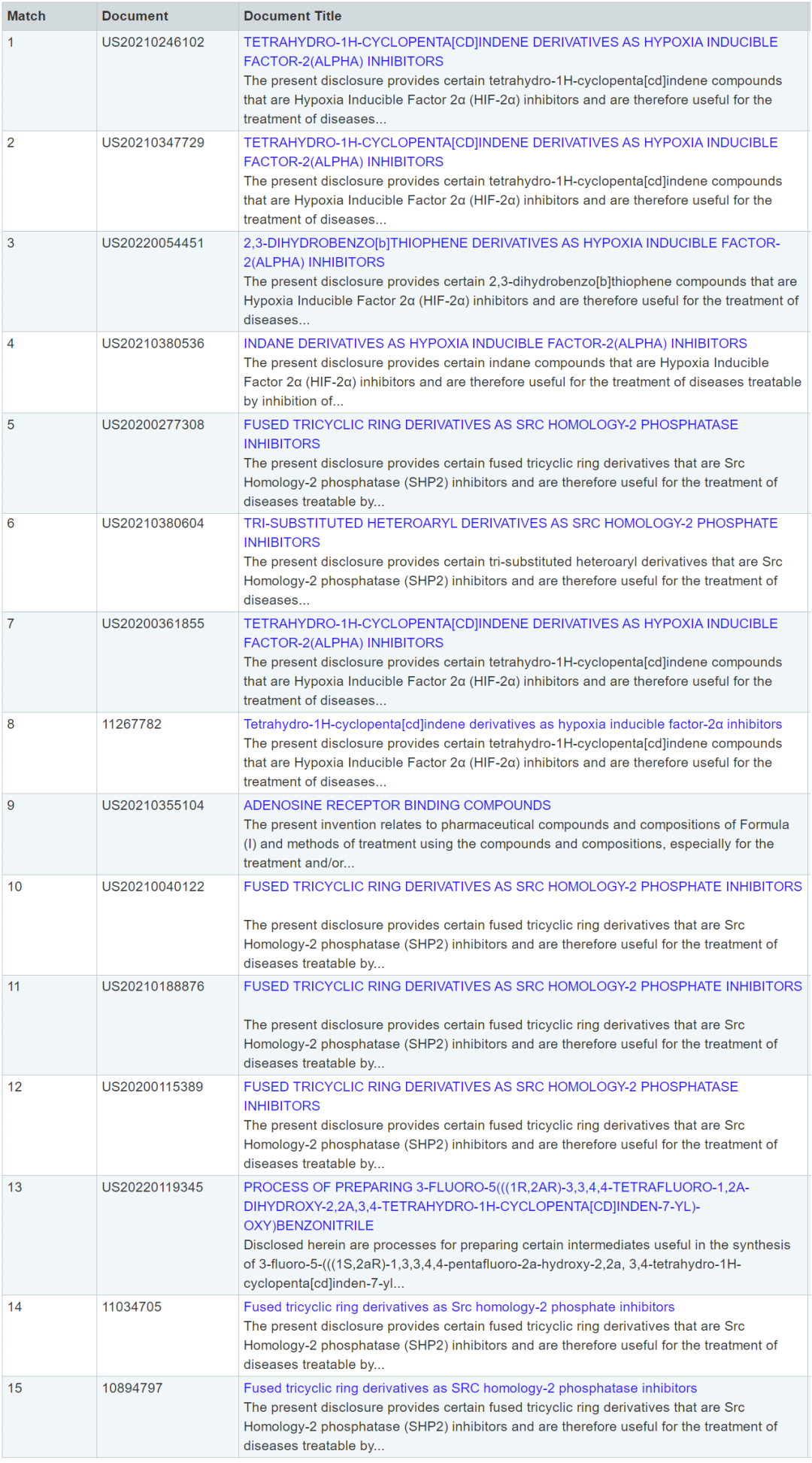This screenshot has height=1463, width=812.
Task: Click the abstract mentioning certain indane compounds
Action: point(523,382)
